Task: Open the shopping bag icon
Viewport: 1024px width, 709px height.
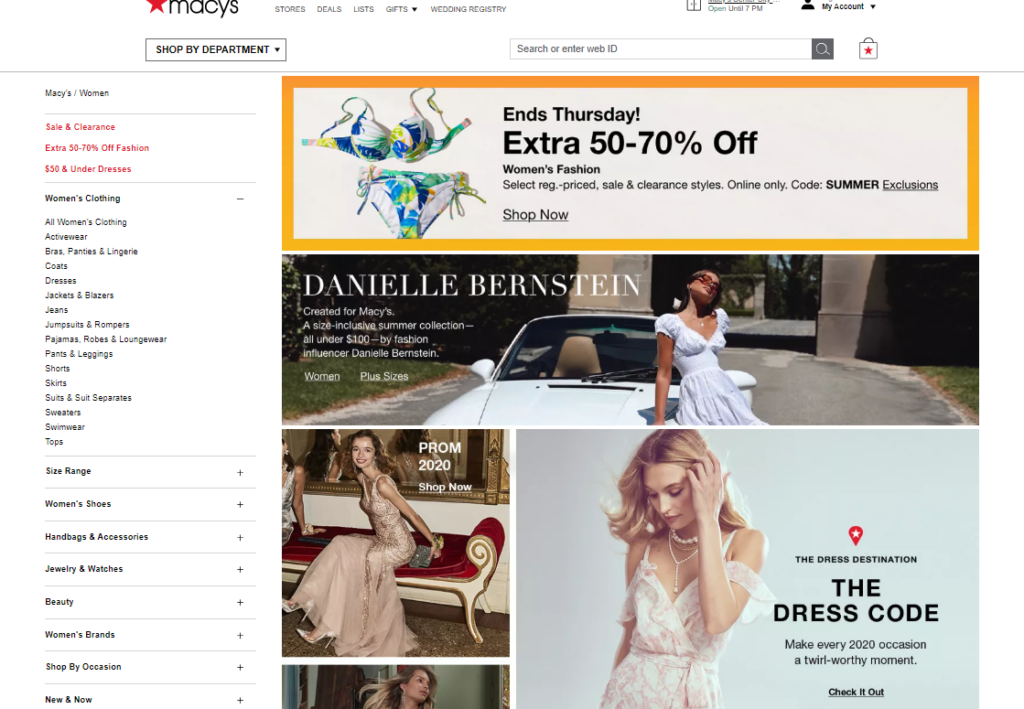Action: click(868, 49)
